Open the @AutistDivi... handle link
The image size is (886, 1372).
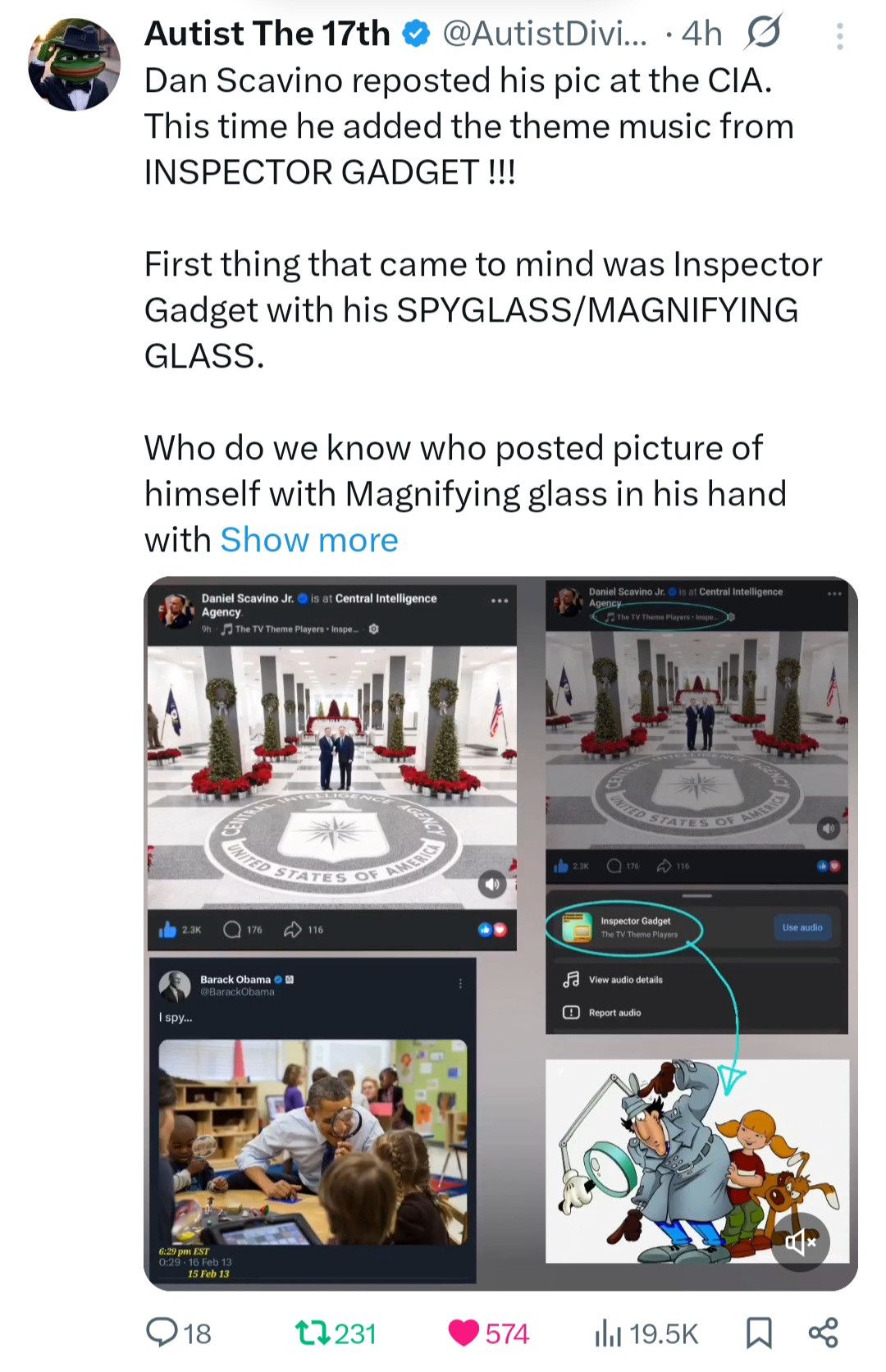tap(544, 34)
